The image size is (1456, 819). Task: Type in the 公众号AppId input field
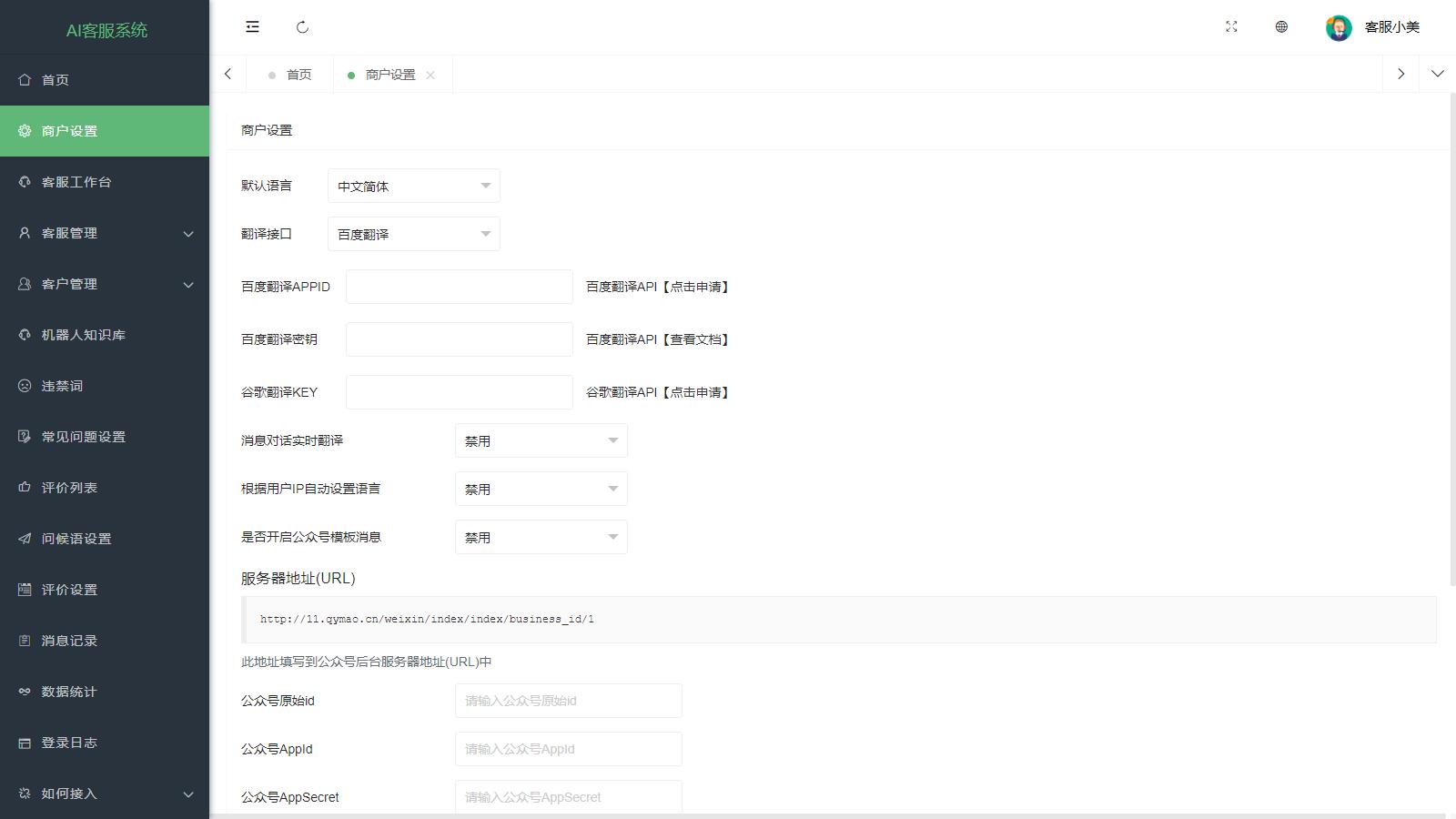click(568, 749)
